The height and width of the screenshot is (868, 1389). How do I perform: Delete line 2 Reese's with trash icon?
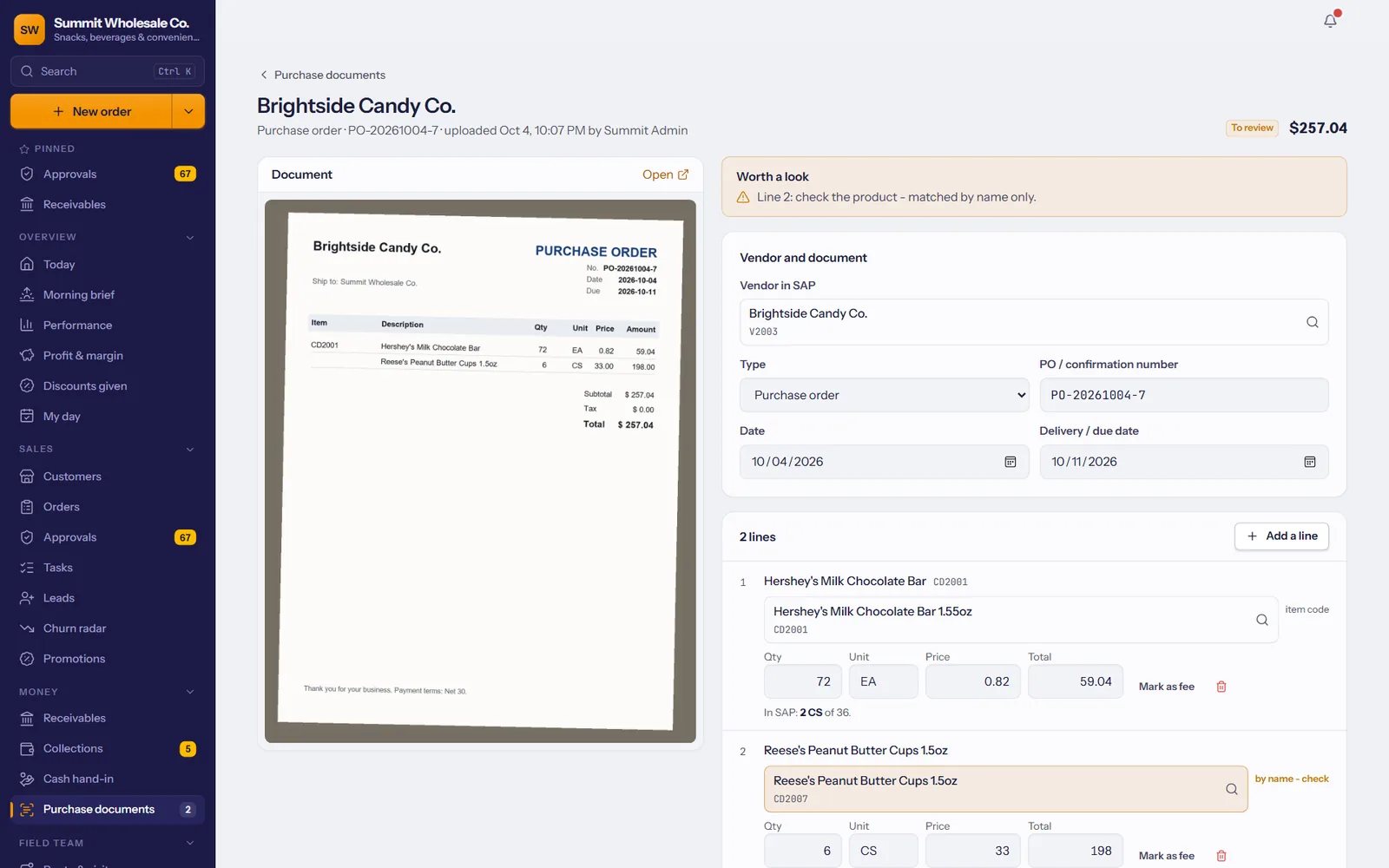click(1221, 856)
